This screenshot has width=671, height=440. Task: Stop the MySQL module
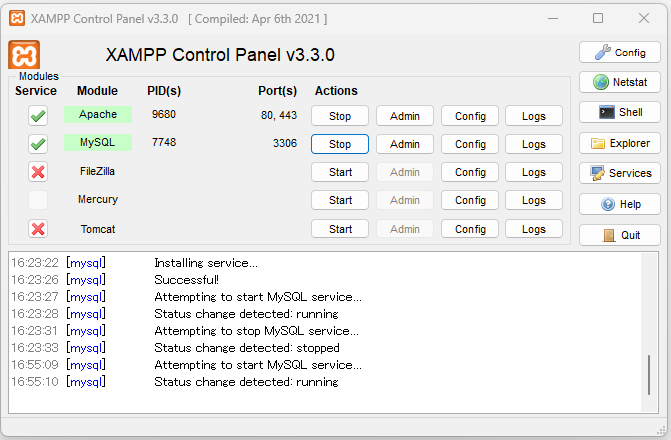(340, 144)
